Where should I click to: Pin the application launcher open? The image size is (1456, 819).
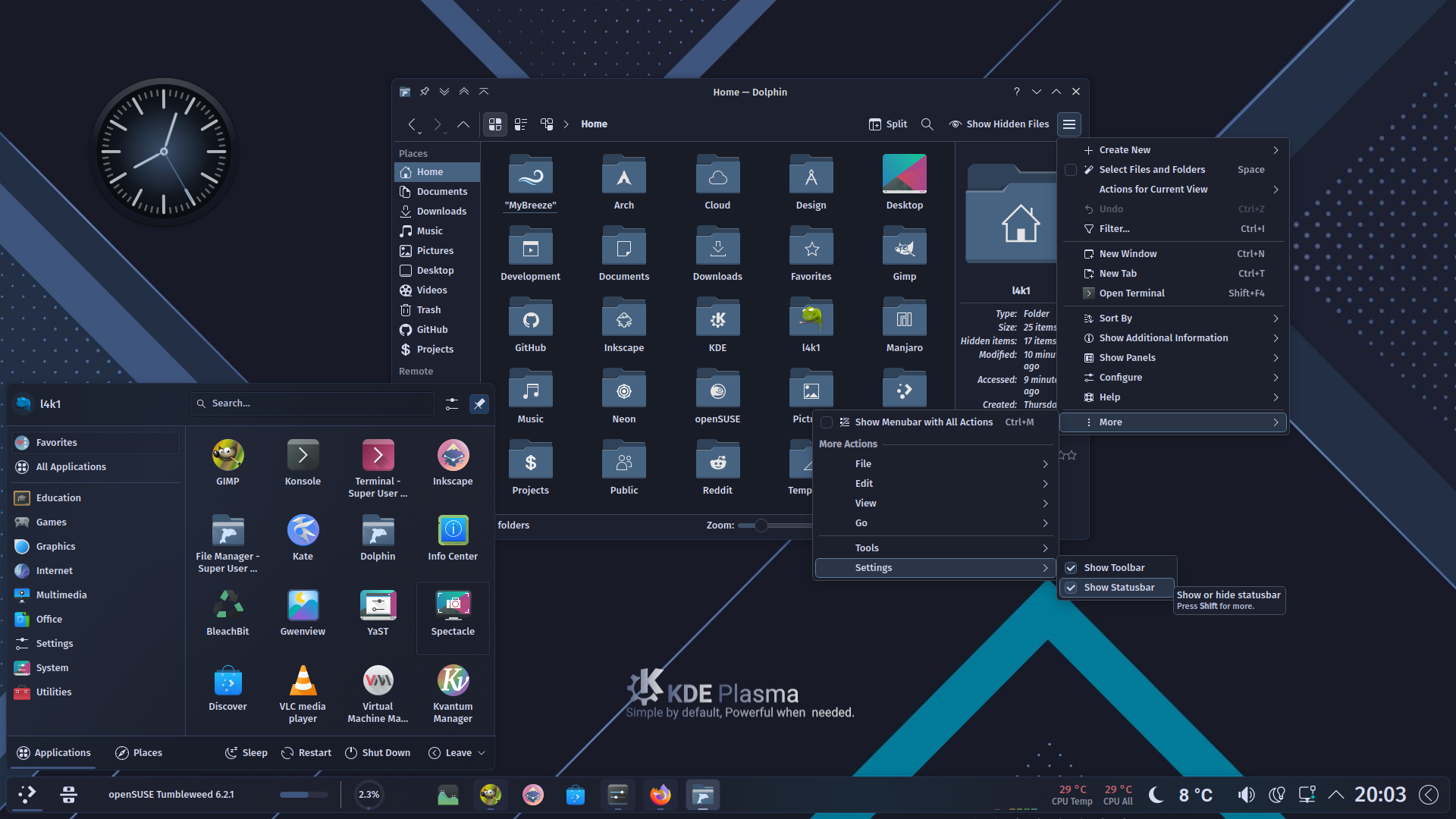[479, 404]
